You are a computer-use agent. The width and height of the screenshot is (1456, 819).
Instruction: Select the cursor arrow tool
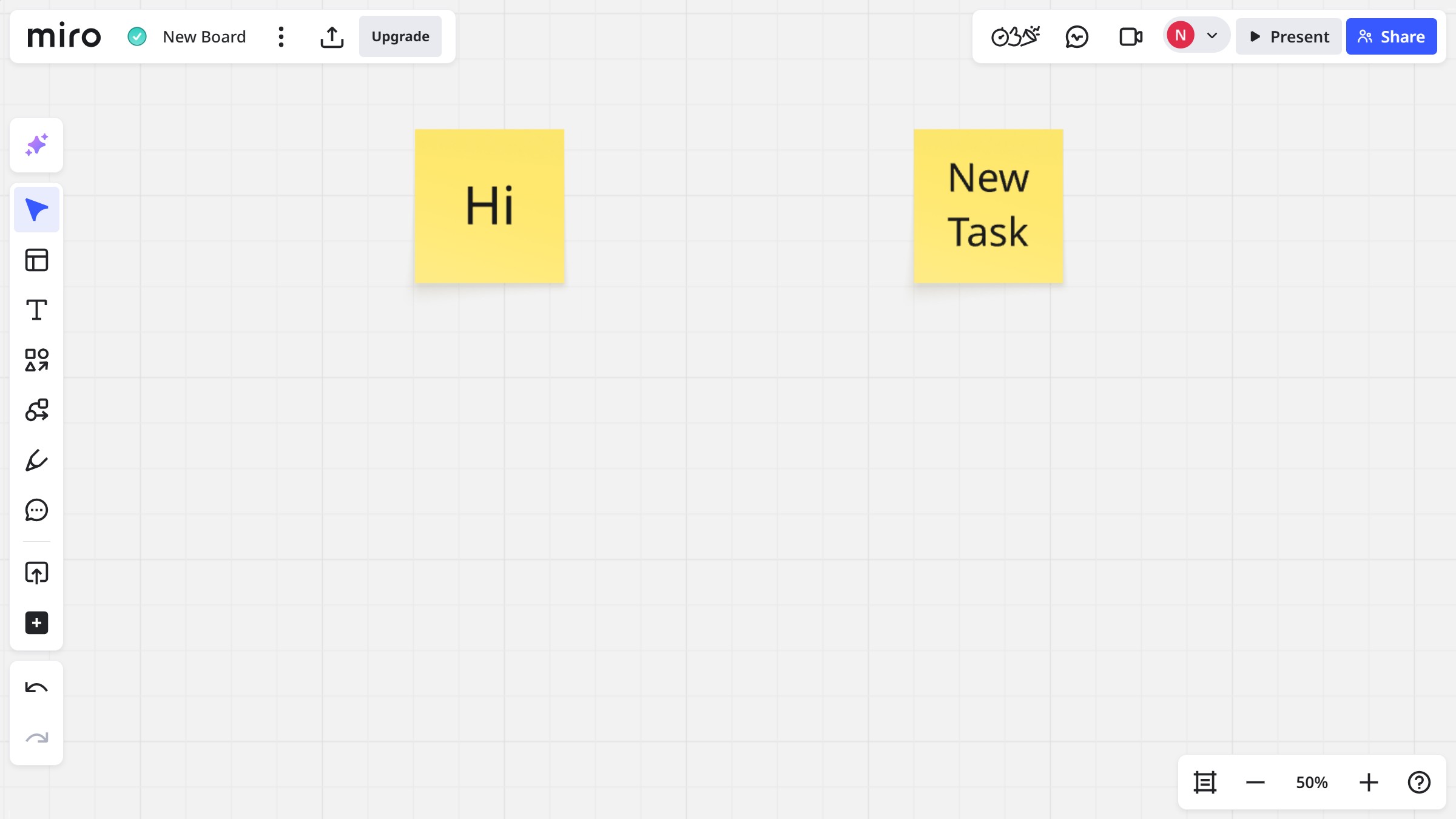click(36, 210)
